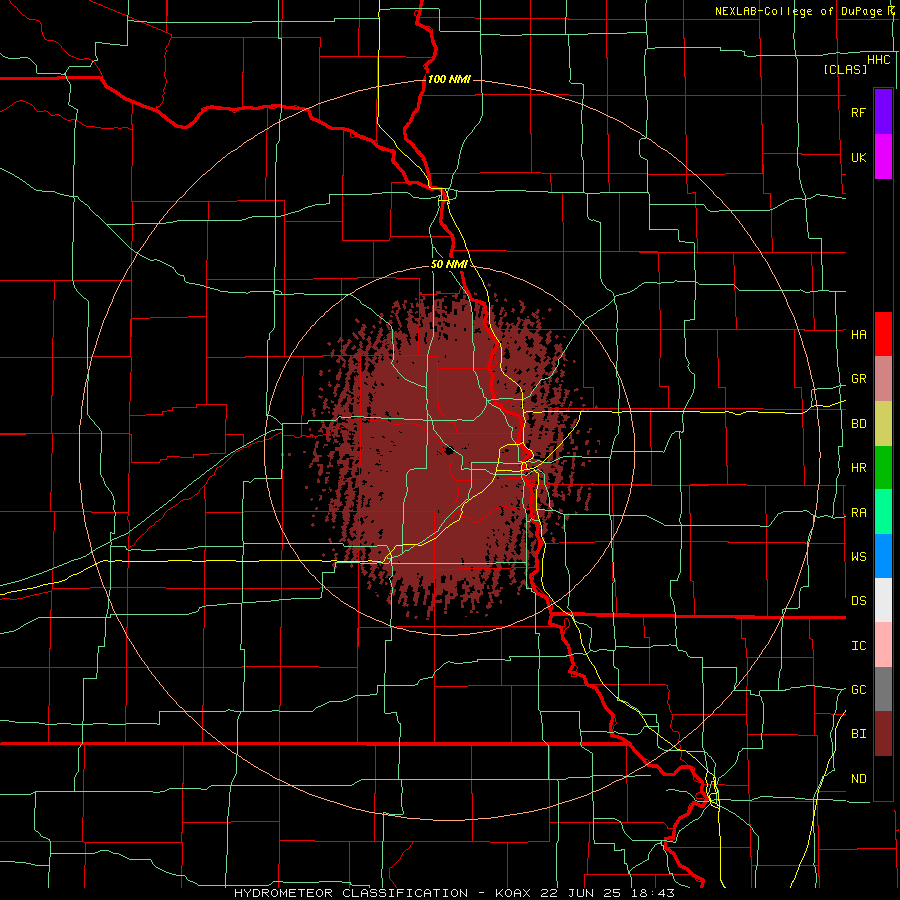
Task: Click the BD legend label
Action: (x=858, y=424)
